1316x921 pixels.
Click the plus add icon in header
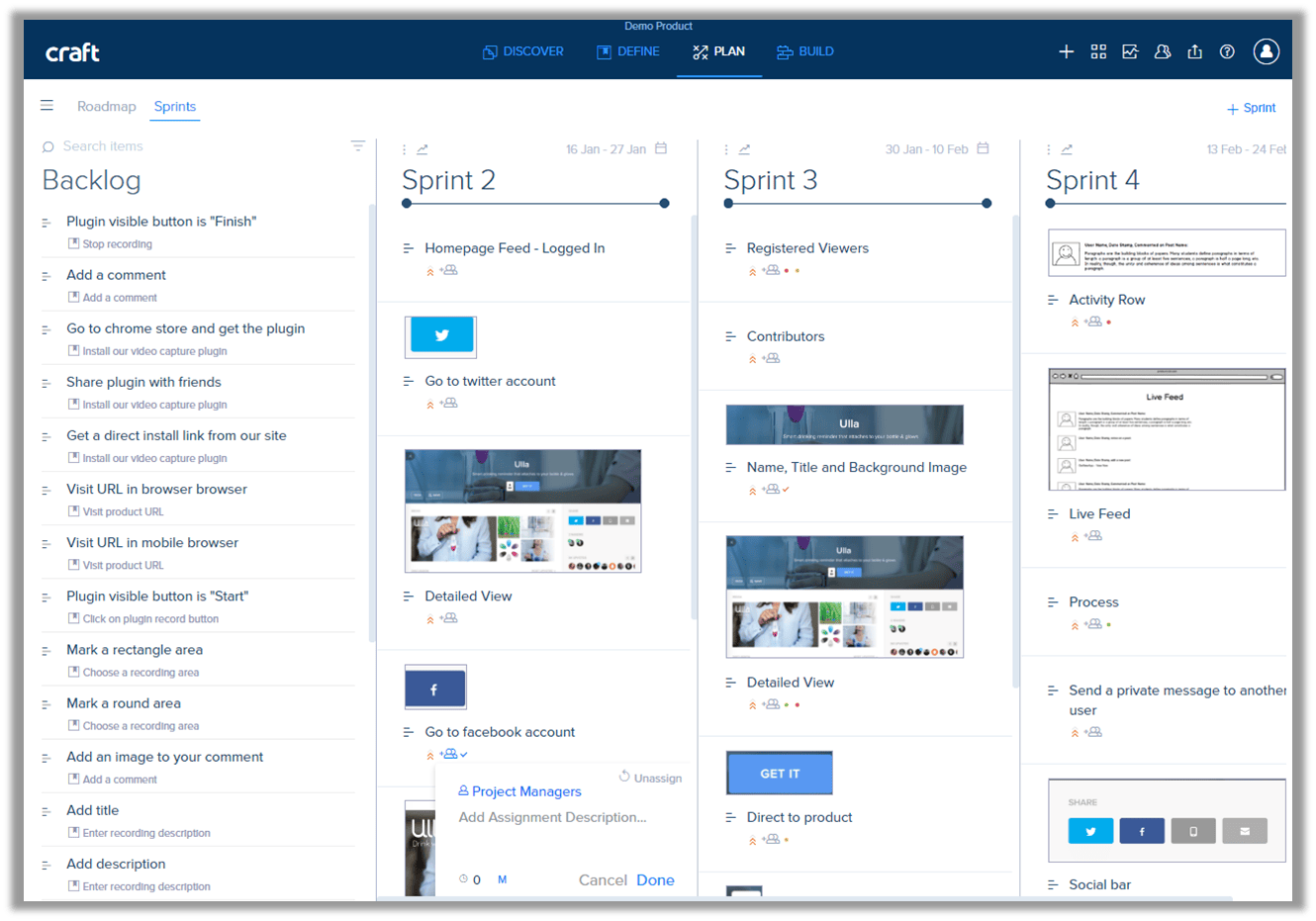(x=1066, y=51)
